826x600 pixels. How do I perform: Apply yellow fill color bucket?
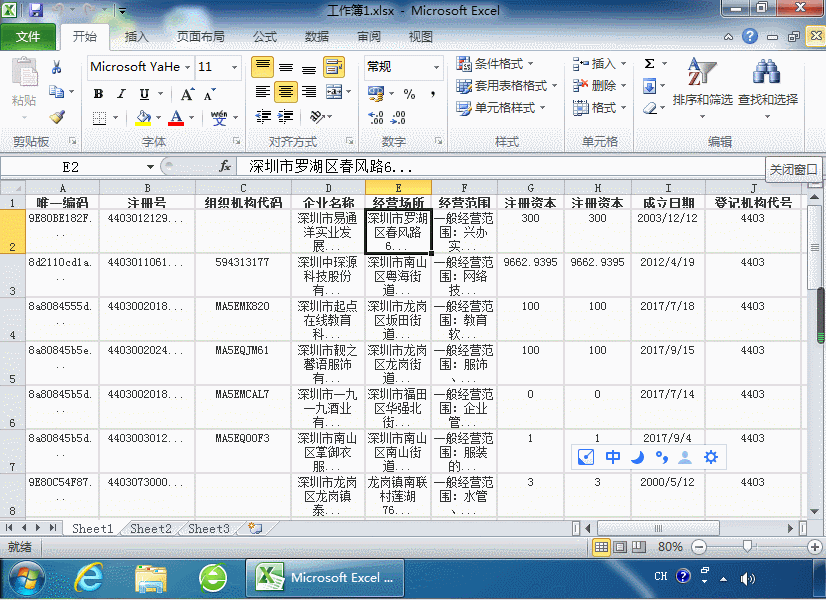point(143,118)
